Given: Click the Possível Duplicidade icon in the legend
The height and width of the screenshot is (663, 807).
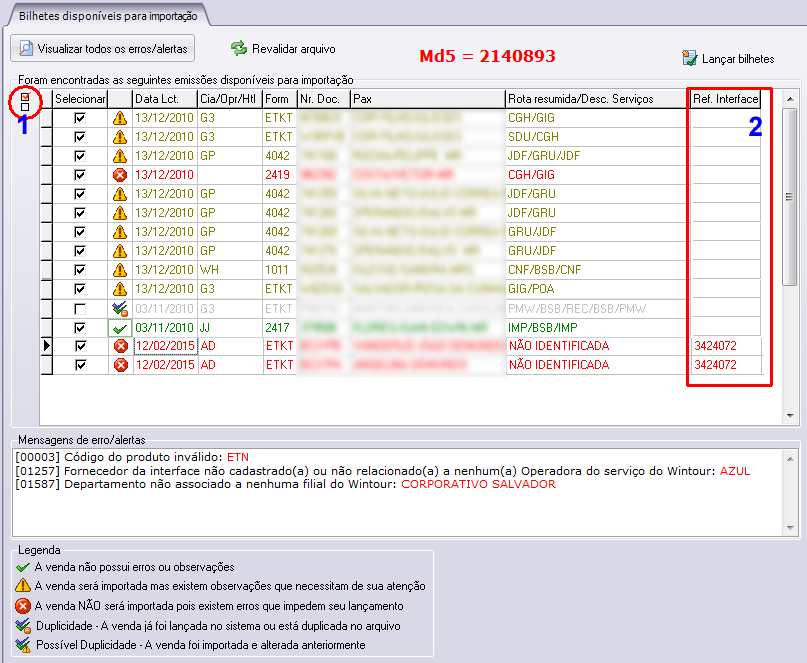Looking at the screenshot, I should tap(23, 645).
